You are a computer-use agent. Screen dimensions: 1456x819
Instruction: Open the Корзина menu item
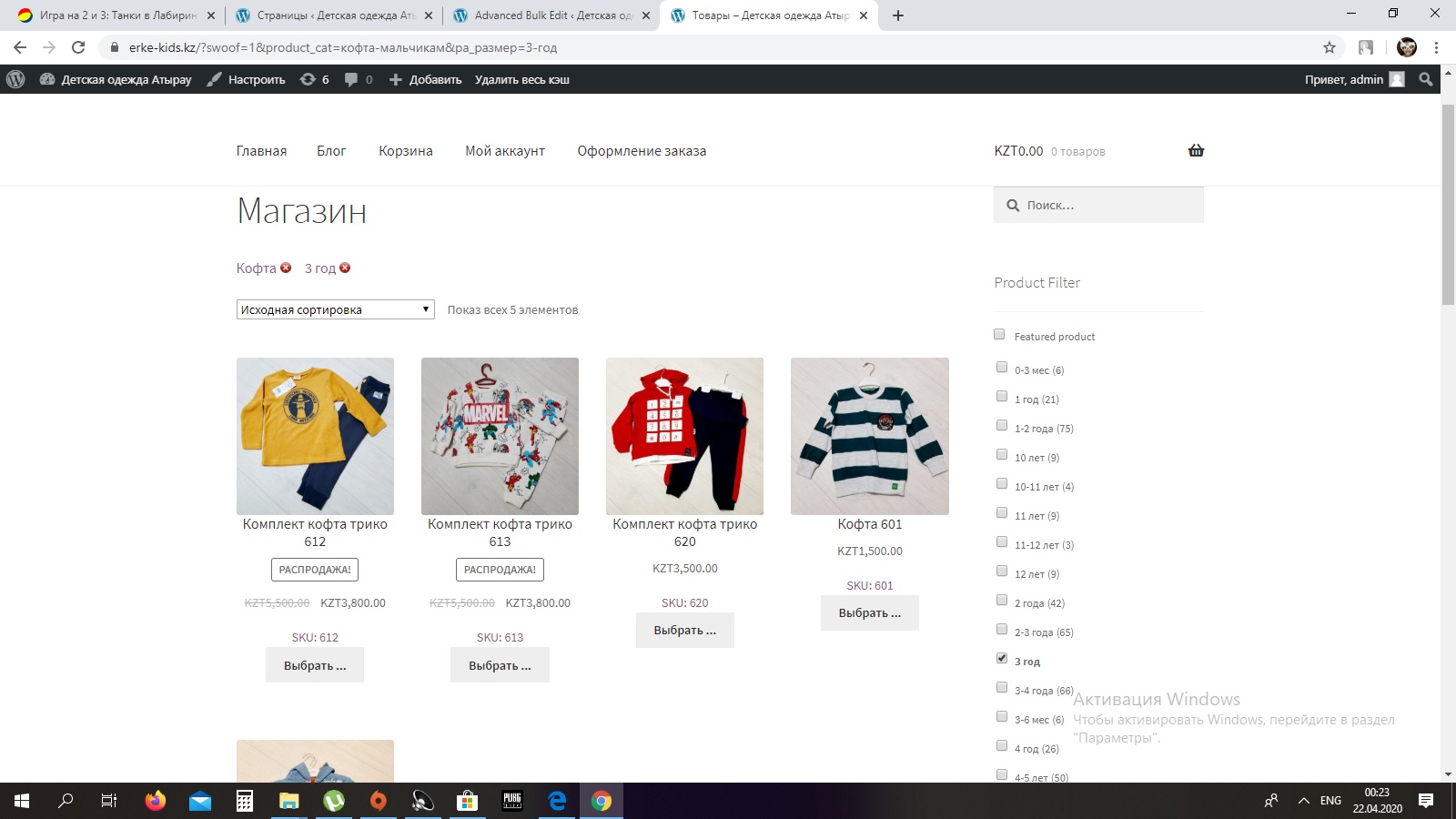coord(406,151)
